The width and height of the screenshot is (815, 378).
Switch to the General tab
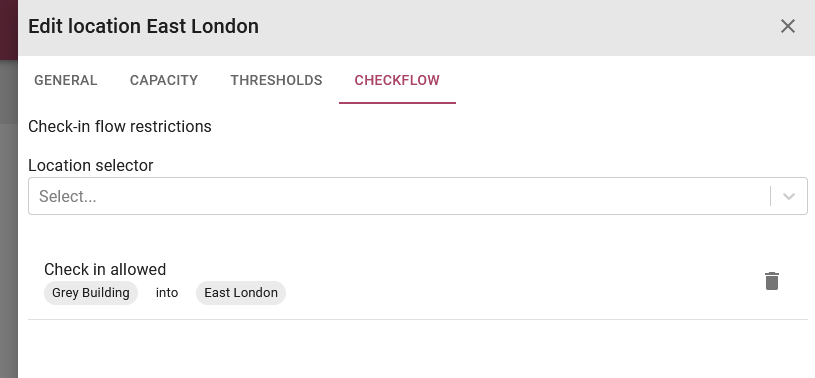pos(65,80)
